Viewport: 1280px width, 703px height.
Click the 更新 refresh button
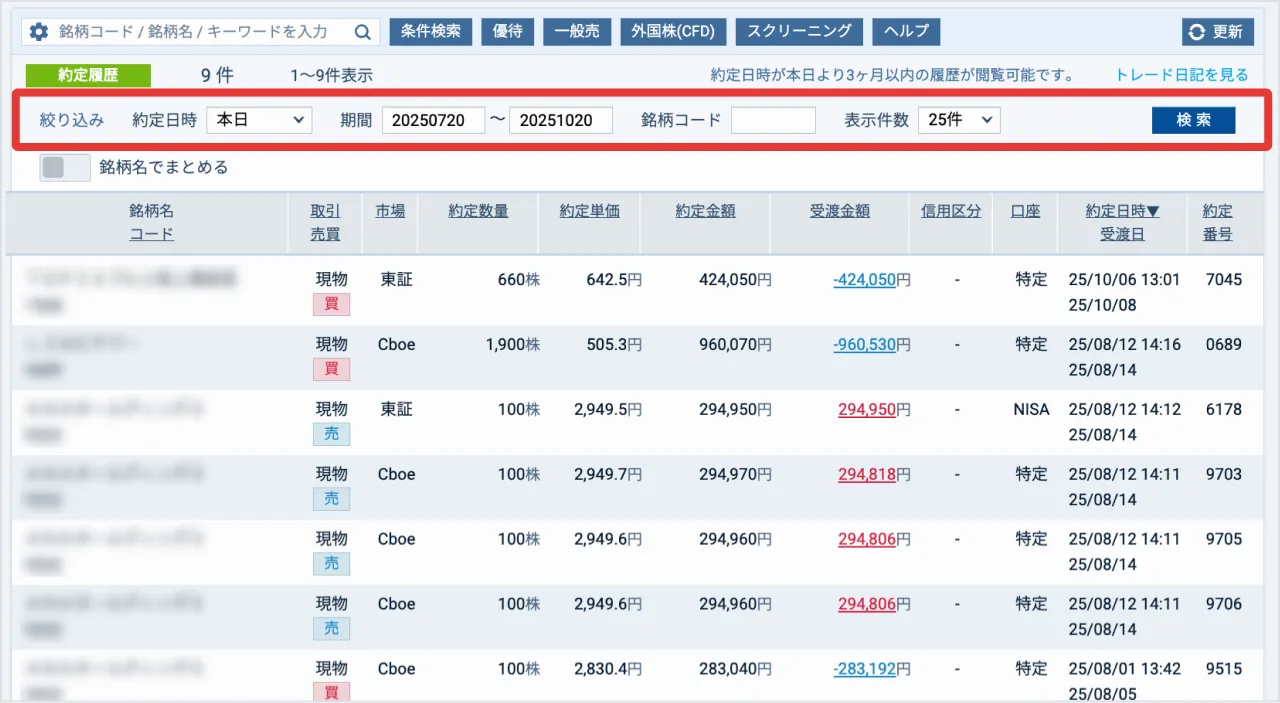click(x=1216, y=32)
